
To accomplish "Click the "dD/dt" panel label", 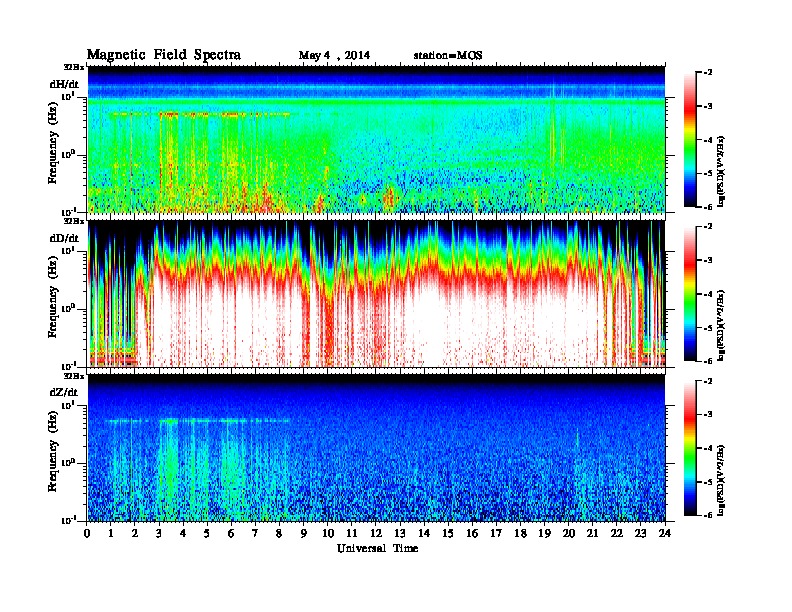I will tap(64, 238).
